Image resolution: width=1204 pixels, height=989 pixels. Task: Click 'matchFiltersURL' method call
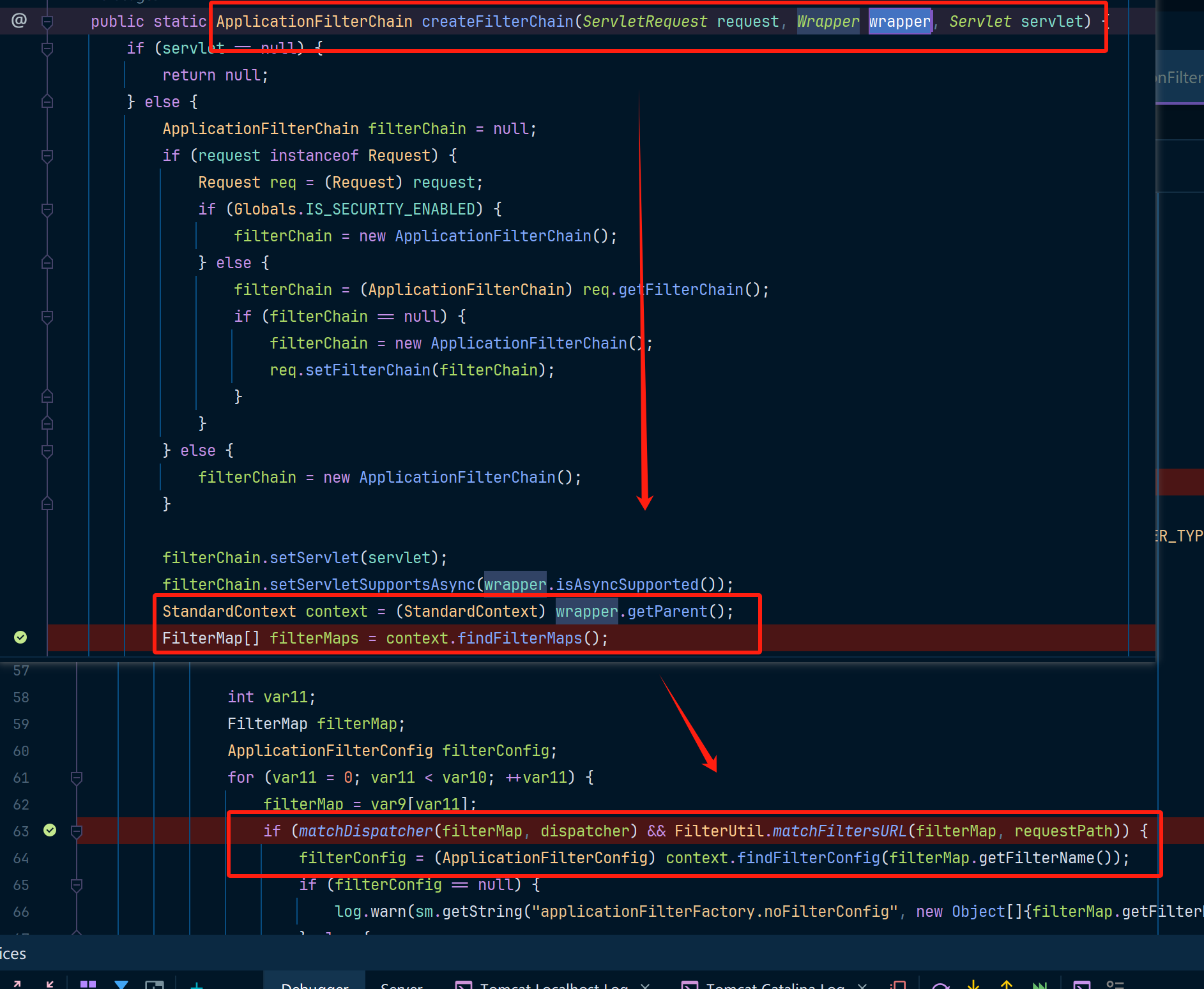coord(840,831)
